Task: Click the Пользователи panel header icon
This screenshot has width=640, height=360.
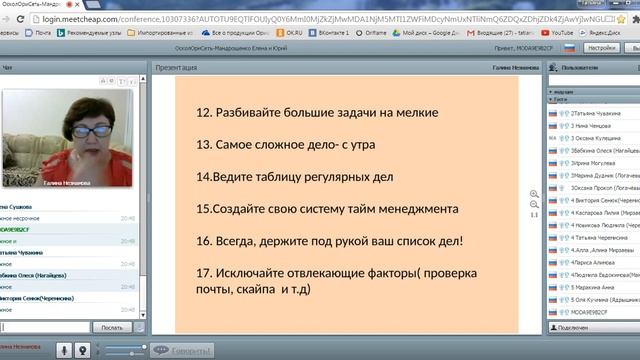Action: point(553,67)
